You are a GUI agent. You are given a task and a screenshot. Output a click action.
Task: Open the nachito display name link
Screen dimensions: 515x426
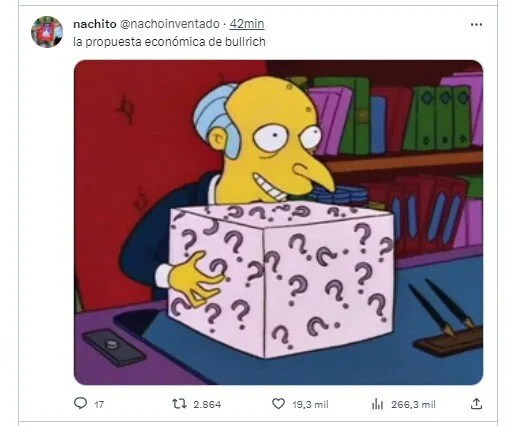[95, 24]
